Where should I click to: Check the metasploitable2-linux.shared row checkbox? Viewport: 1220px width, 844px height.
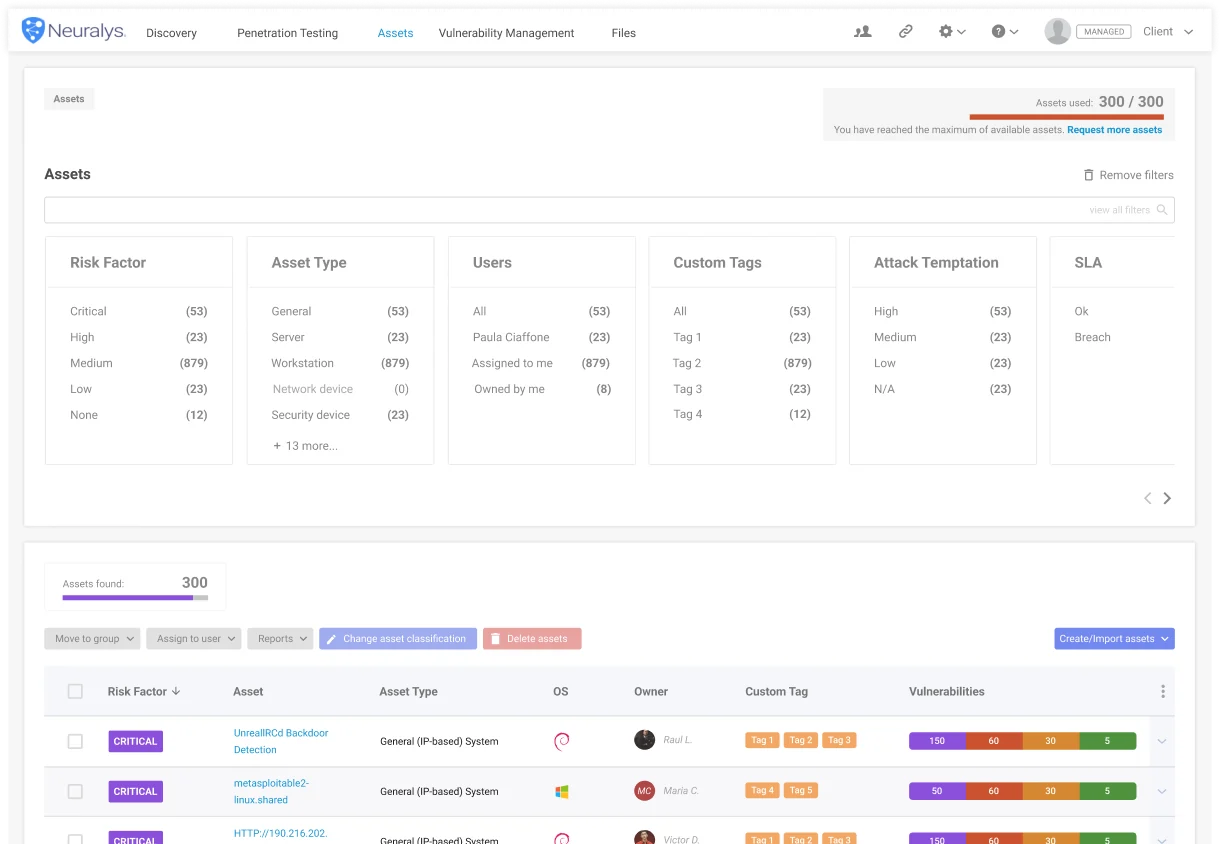tap(75, 791)
